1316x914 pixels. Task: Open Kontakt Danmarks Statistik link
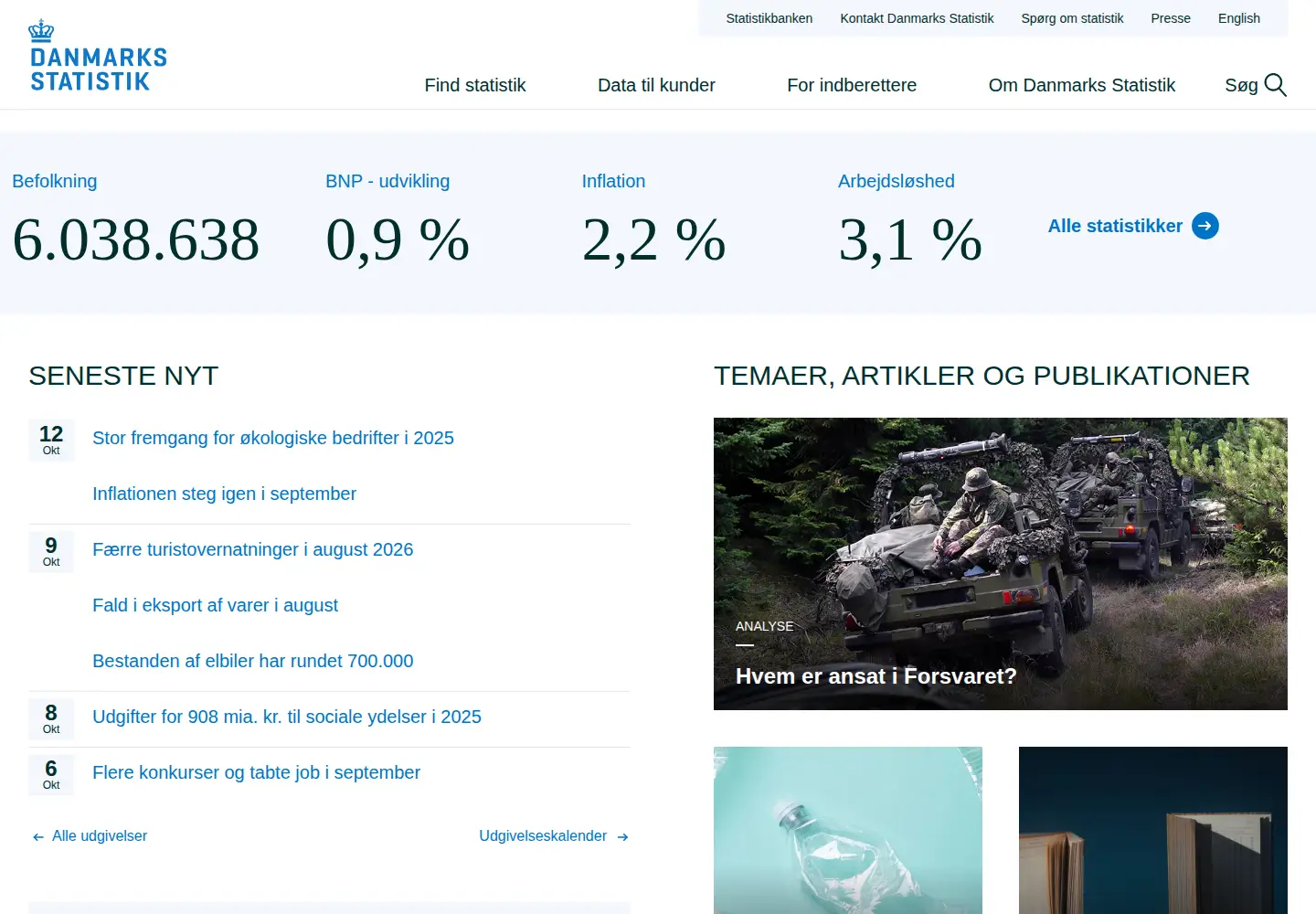click(x=917, y=18)
